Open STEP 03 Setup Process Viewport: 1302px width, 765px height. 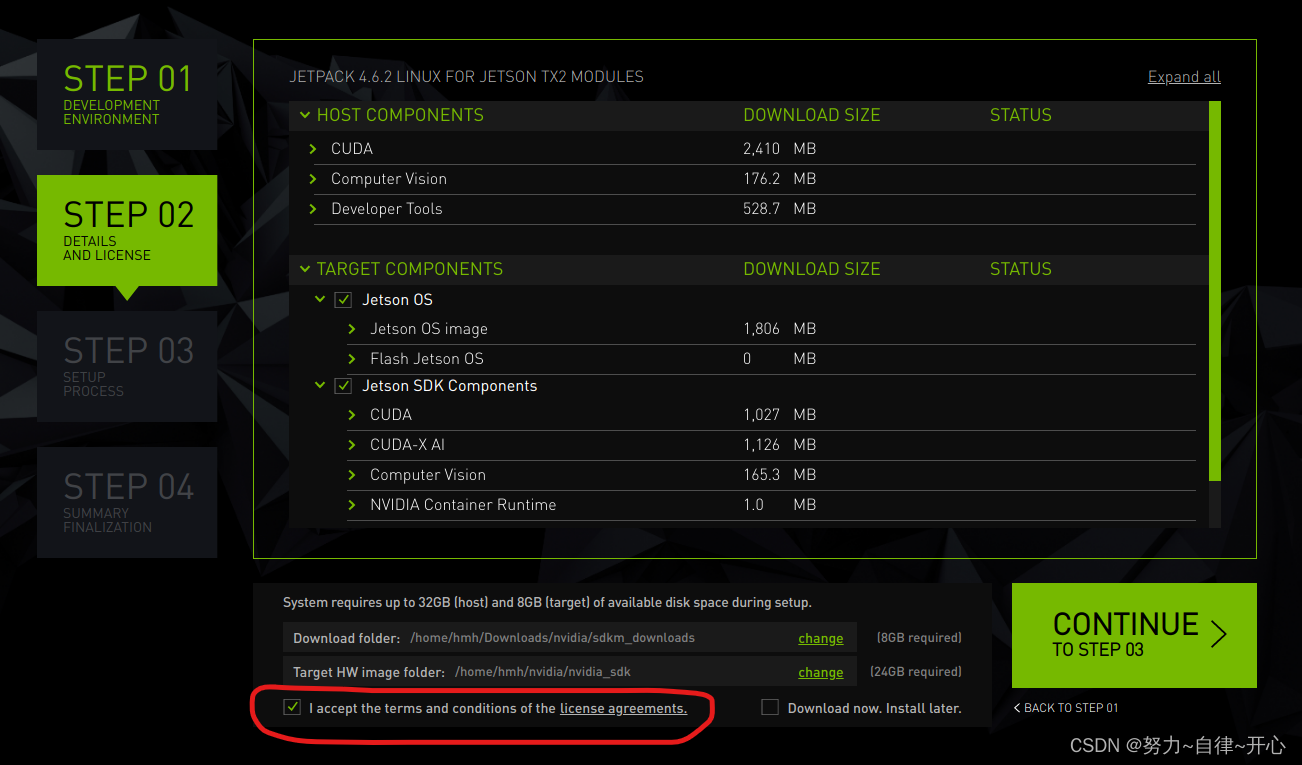click(x=127, y=366)
